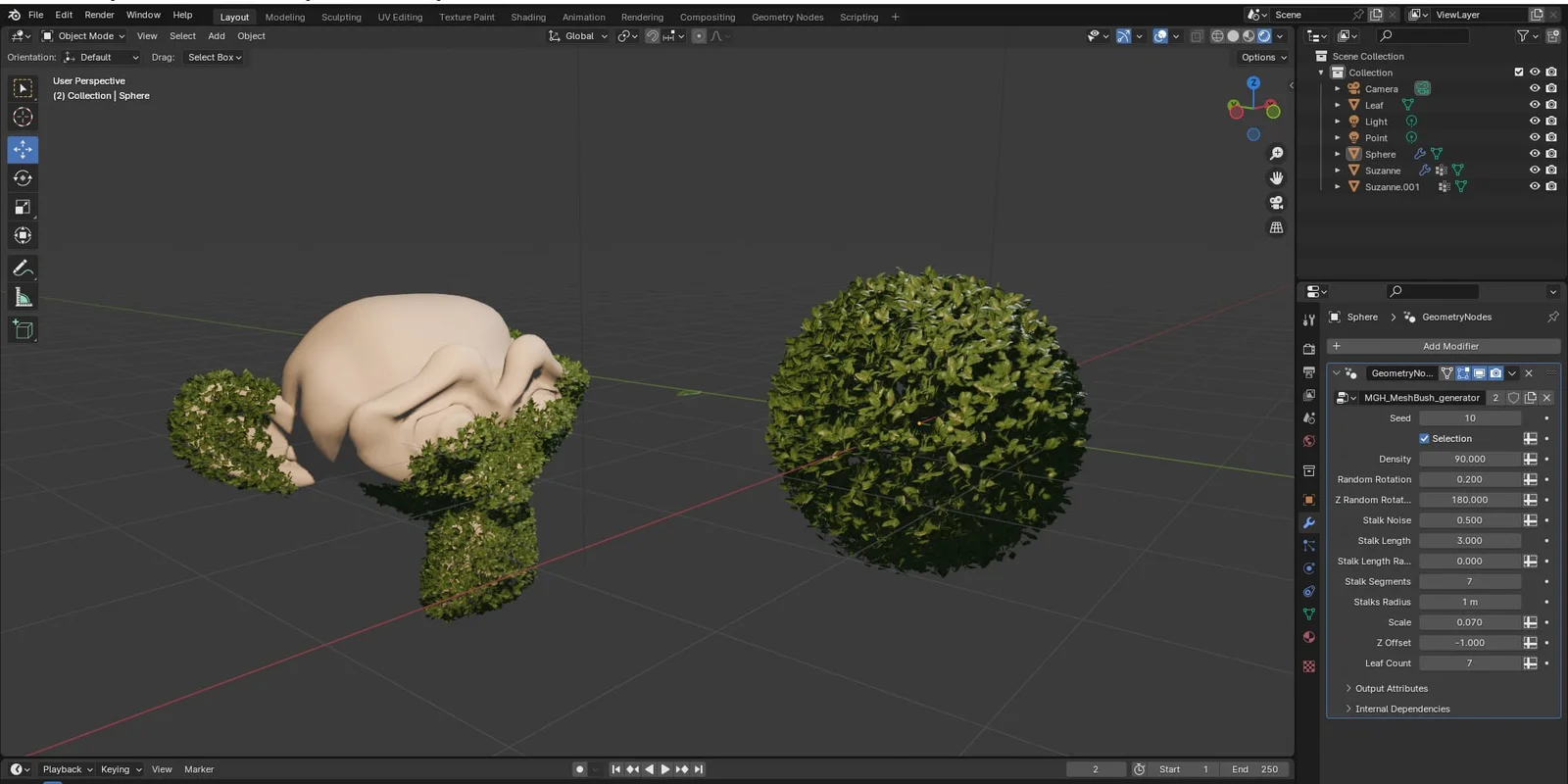Viewport: 1568px width, 784px height.
Task: Switch to Sculpting workspace tab
Action: pyautogui.click(x=341, y=17)
